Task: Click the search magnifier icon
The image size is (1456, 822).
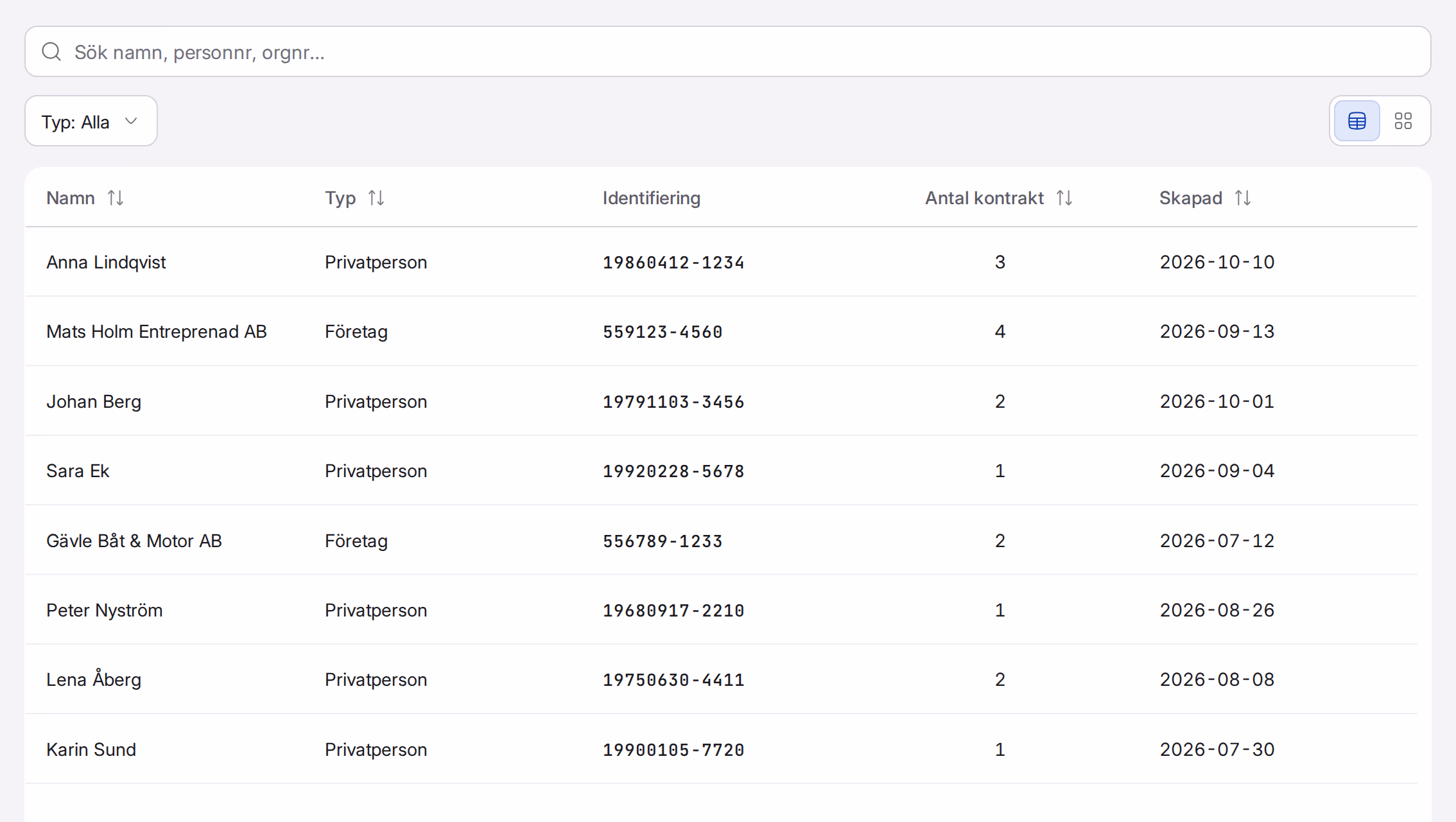Action: point(51,51)
